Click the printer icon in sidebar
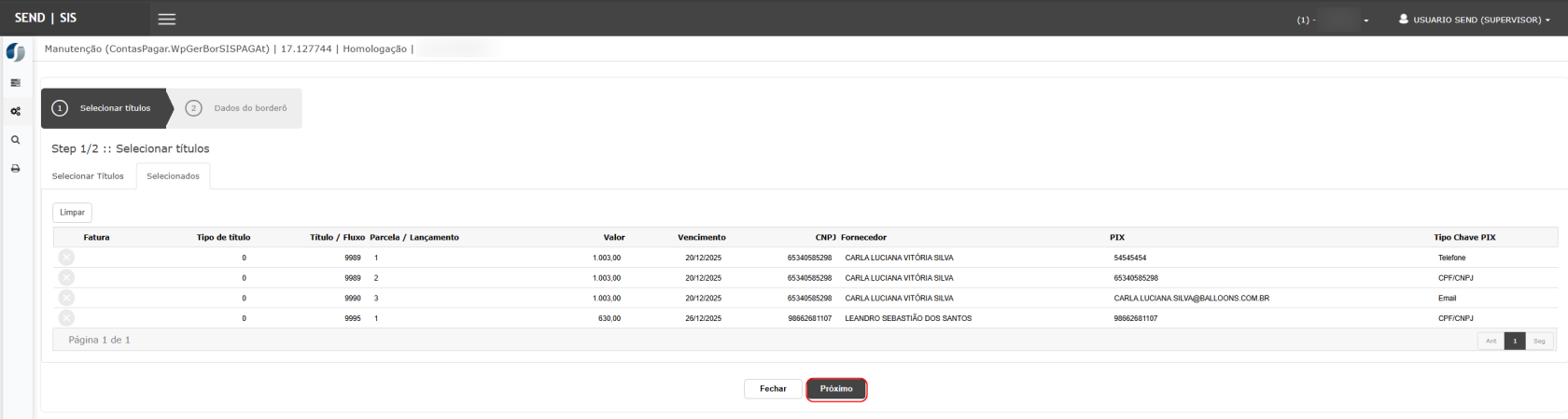 (15, 169)
